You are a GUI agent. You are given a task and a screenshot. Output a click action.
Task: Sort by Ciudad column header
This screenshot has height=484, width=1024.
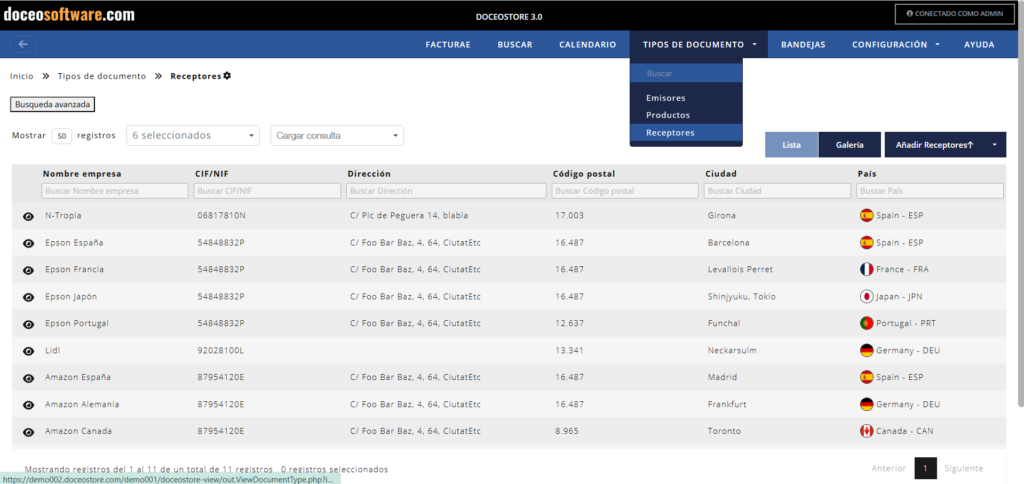721,174
